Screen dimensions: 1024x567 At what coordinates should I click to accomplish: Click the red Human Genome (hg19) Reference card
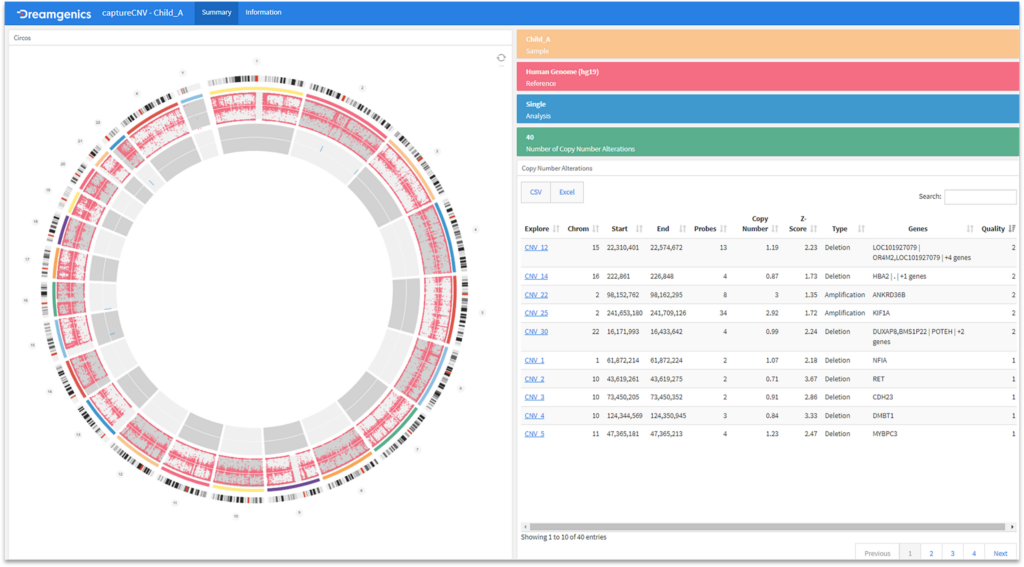pyautogui.click(x=767, y=76)
